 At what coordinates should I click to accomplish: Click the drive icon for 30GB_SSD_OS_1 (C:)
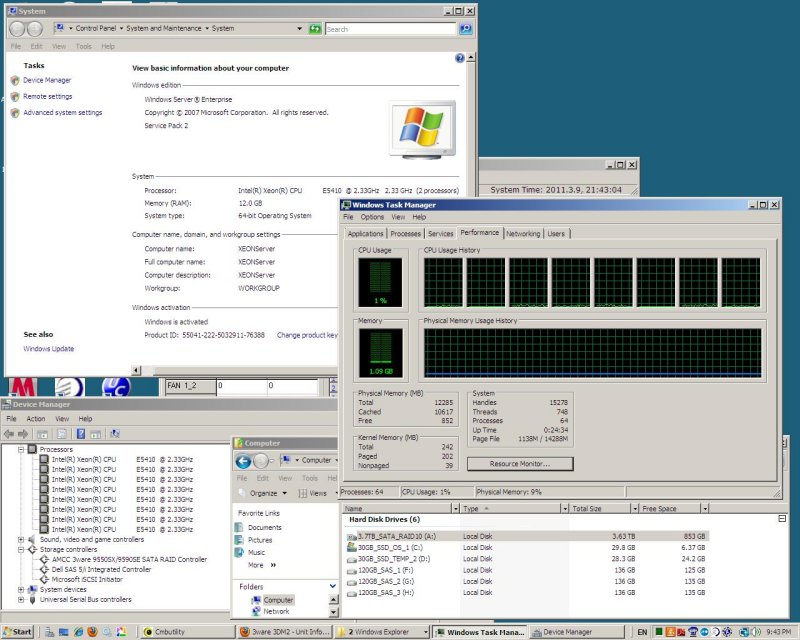pyautogui.click(x=352, y=547)
